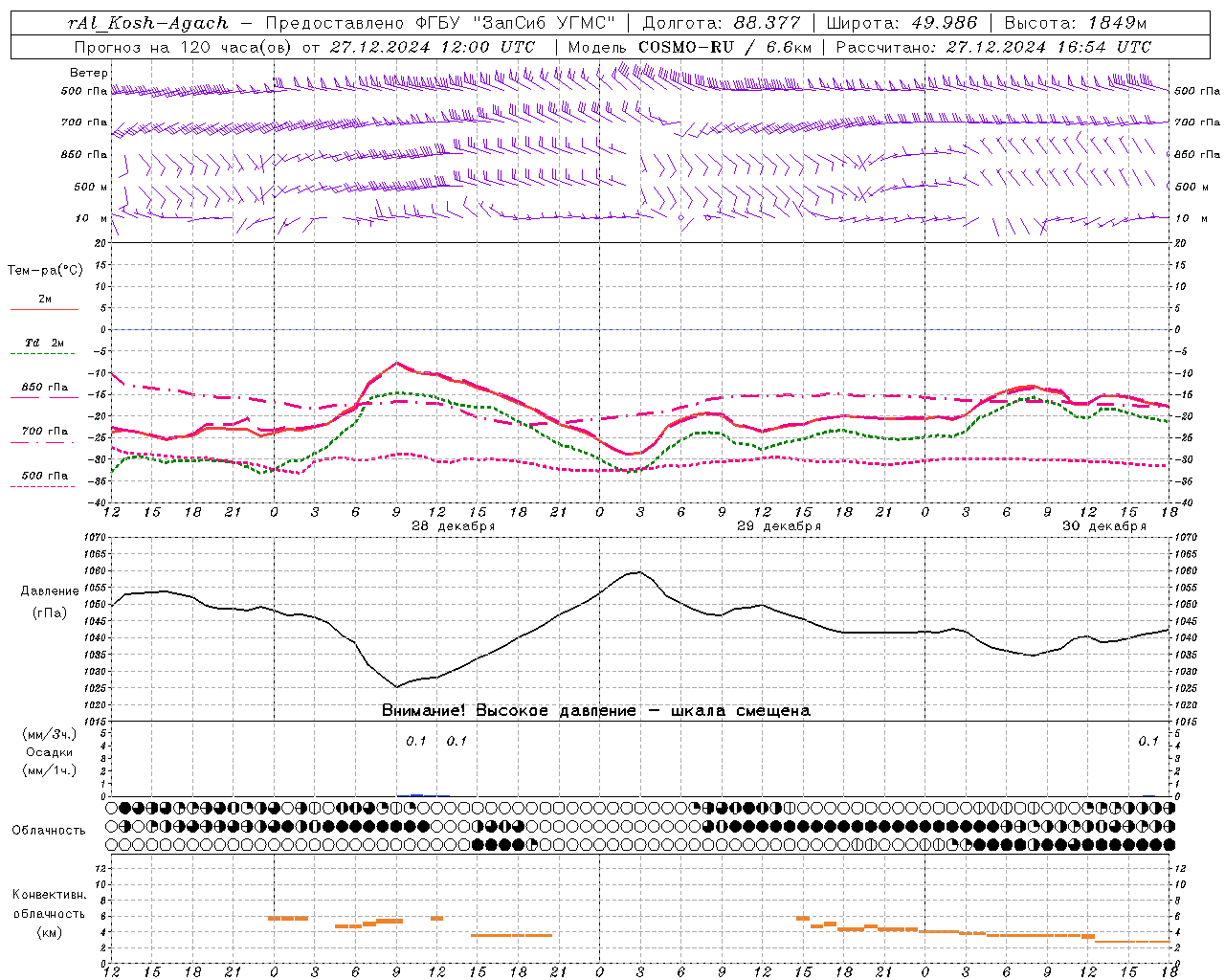Viewport: 1225px width, 980px height.
Task: Click the '28 декабря' date label
Action: click(x=453, y=526)
